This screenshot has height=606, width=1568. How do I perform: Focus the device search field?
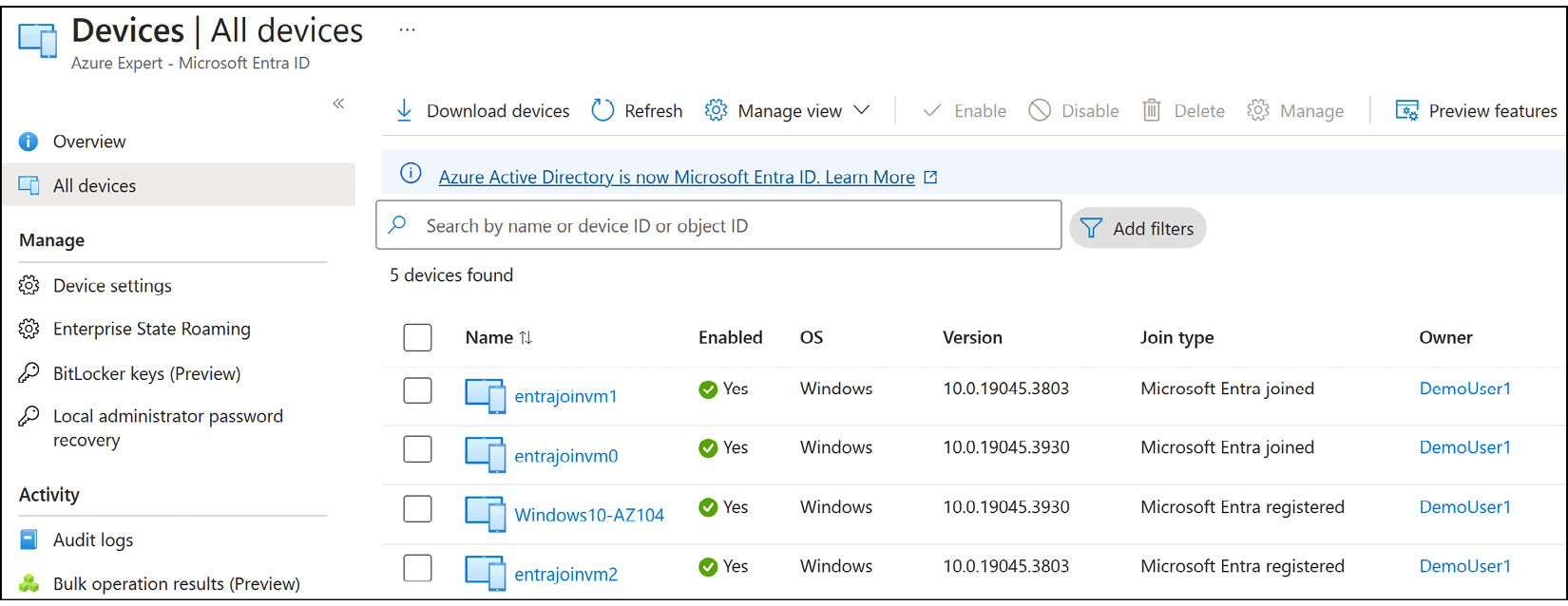718,225
